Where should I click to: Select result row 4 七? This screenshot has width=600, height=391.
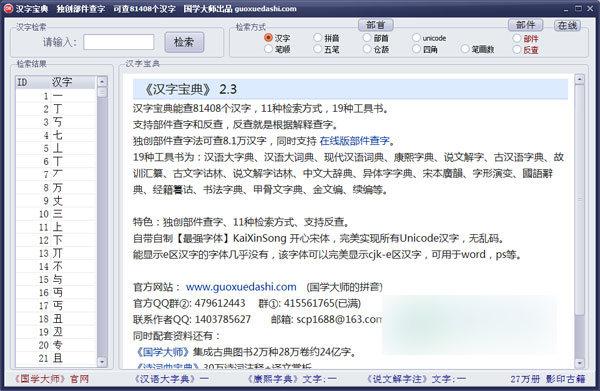coord(56,135)
